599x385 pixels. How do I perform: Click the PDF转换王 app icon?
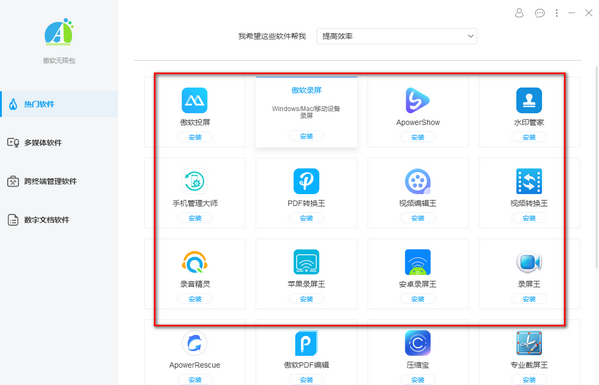pos(306,181)
